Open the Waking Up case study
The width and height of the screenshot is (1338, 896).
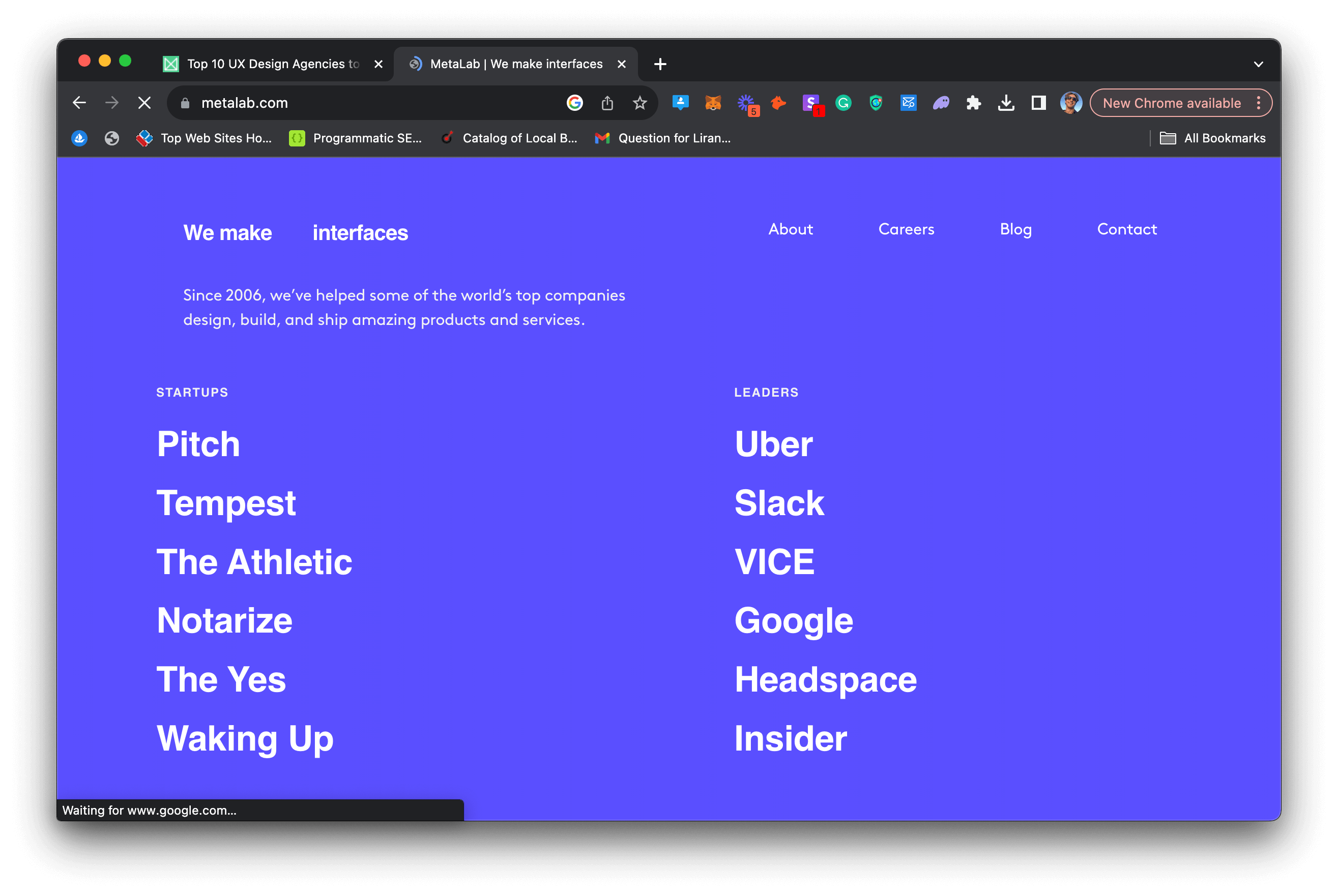pos(245,739)
